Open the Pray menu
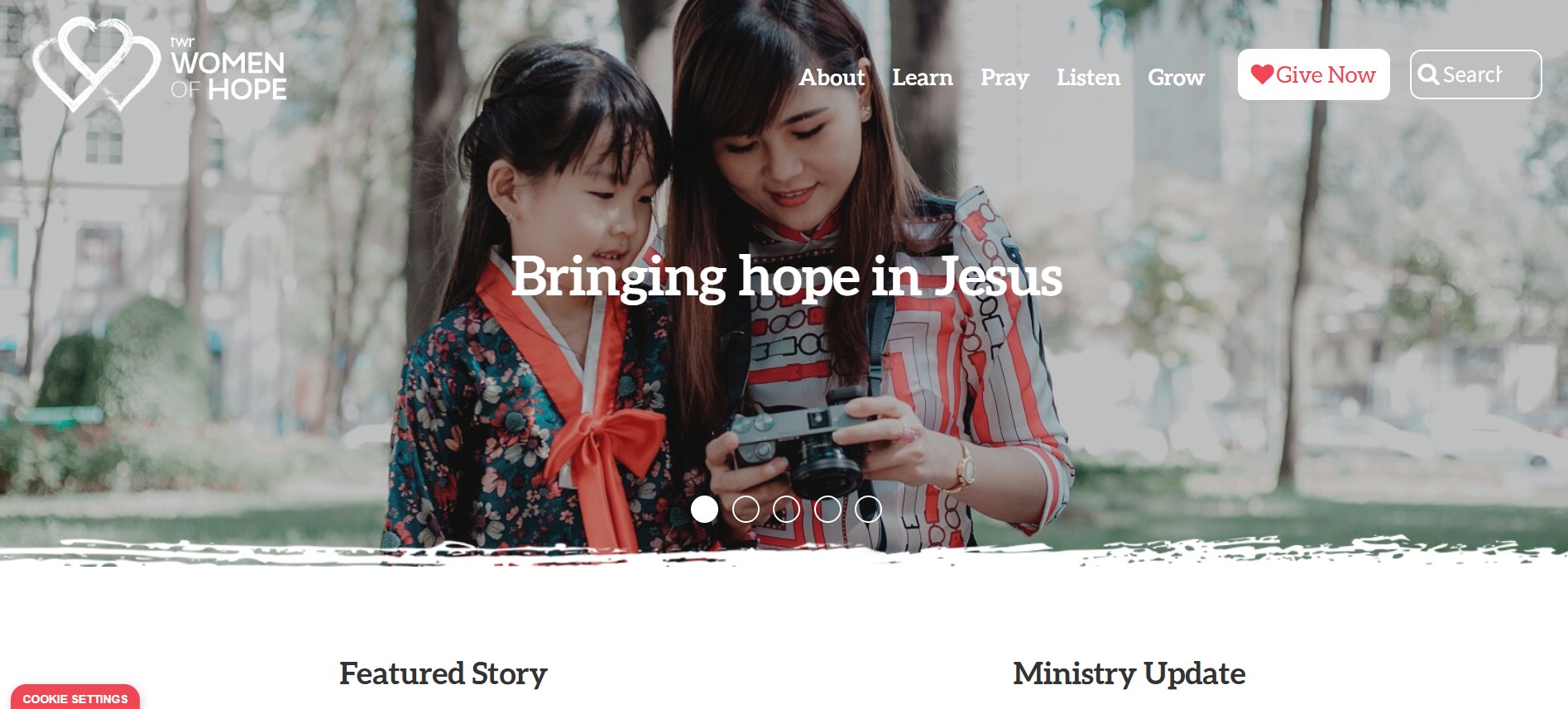 (x=1005, y=78)
